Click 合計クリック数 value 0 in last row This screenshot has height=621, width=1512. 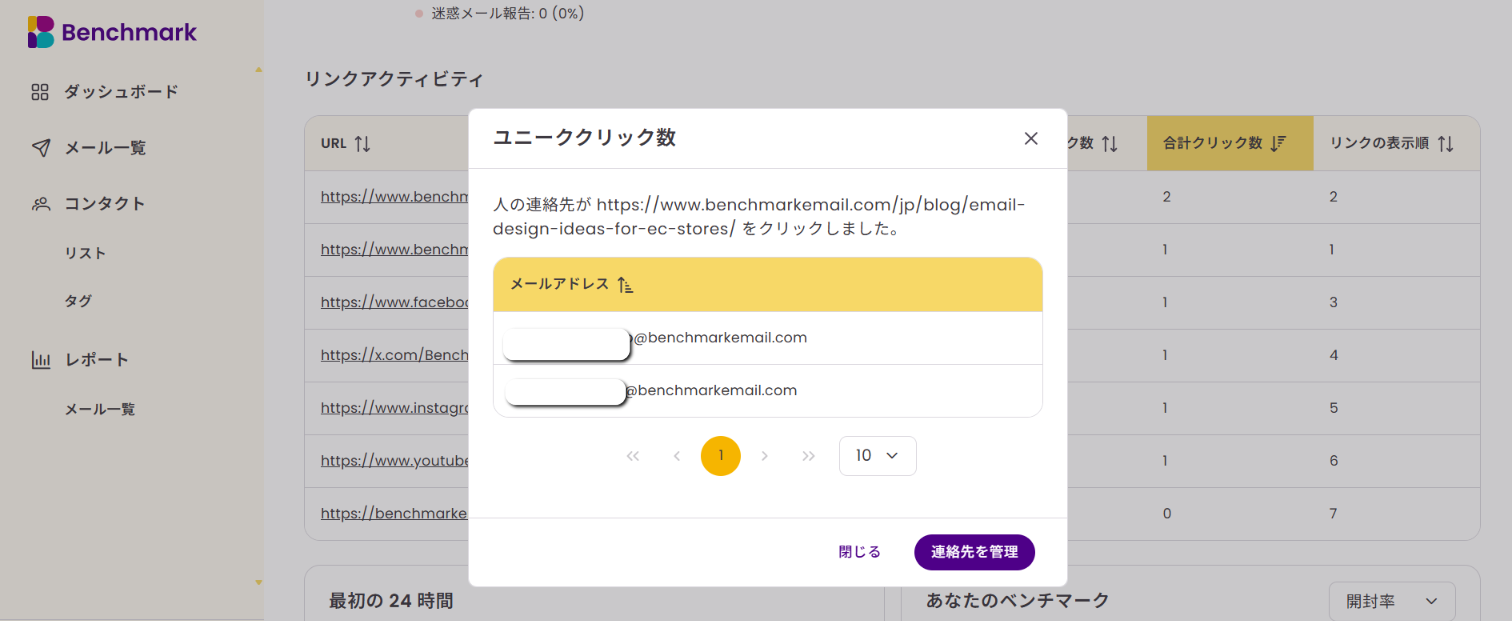(1167, 514)
